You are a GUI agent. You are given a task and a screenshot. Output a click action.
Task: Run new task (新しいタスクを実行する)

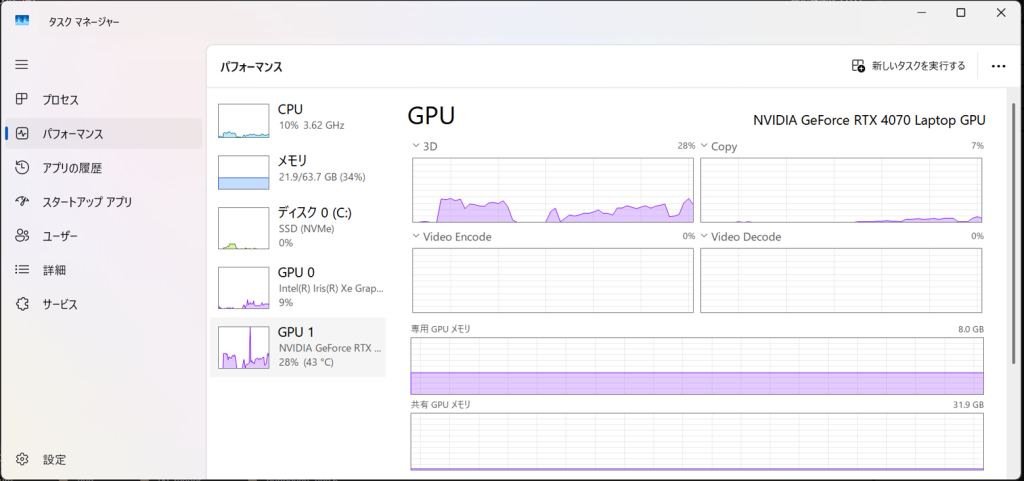(908, 66)
